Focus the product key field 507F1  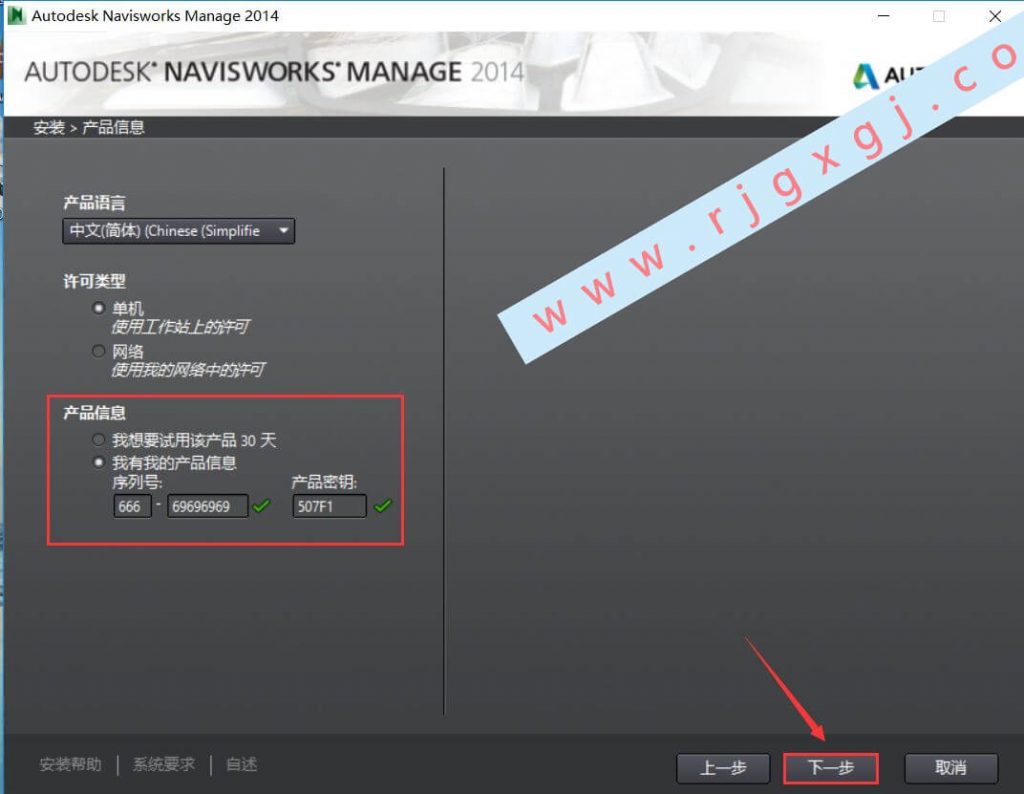click(x=329, y=506)
